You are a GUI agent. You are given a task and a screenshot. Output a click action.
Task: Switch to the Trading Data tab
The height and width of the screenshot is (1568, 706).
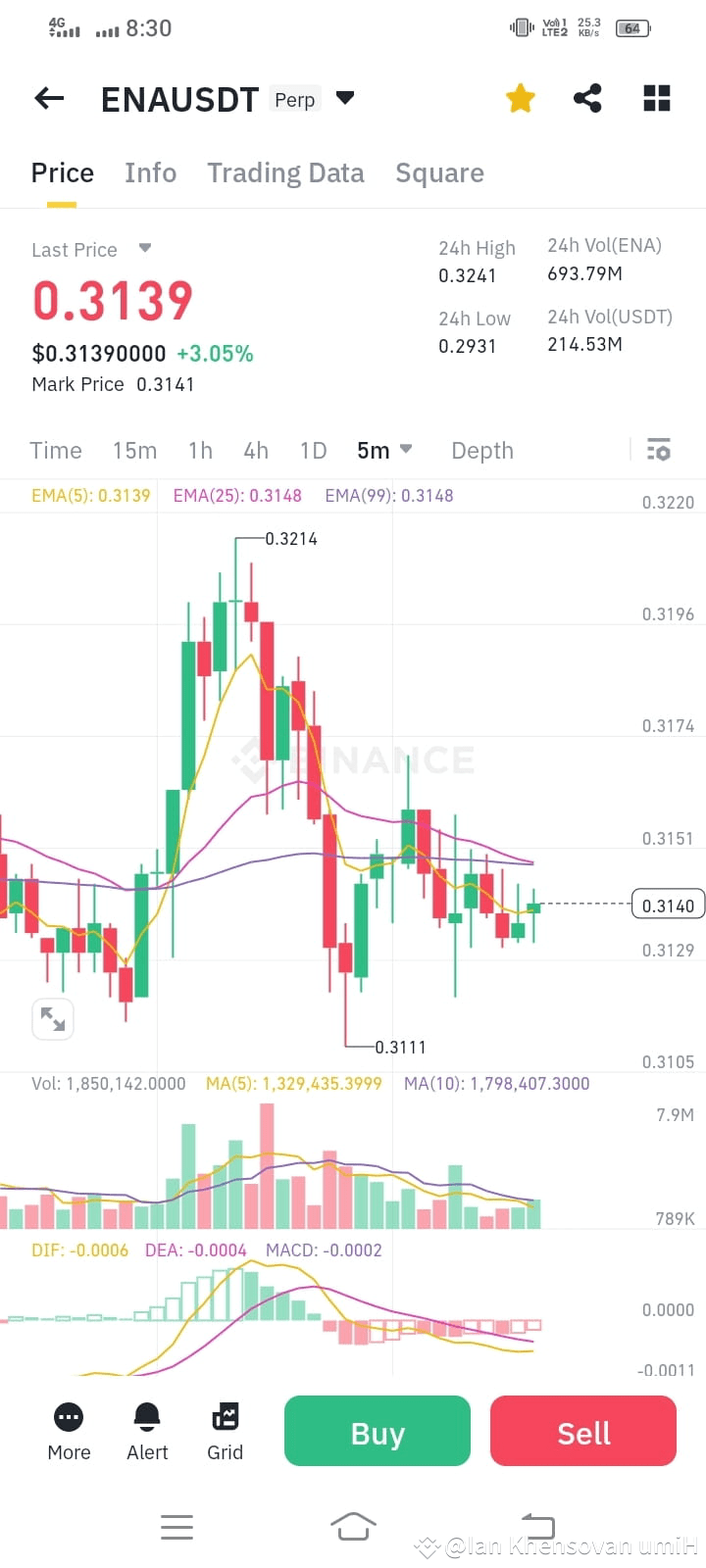(285, 173)
